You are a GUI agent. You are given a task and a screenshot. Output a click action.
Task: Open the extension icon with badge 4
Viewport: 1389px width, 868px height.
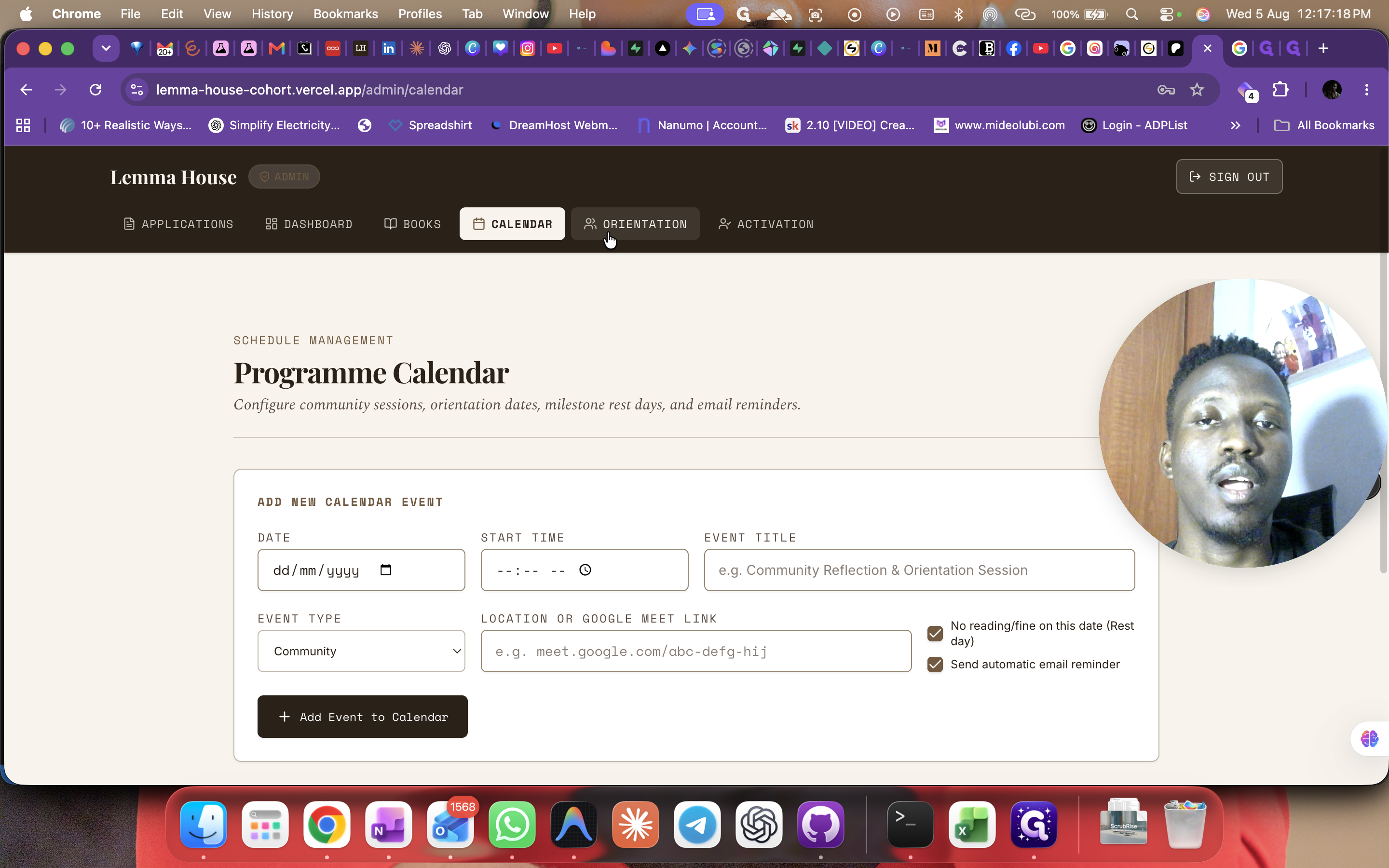(x=1247, y=91)
